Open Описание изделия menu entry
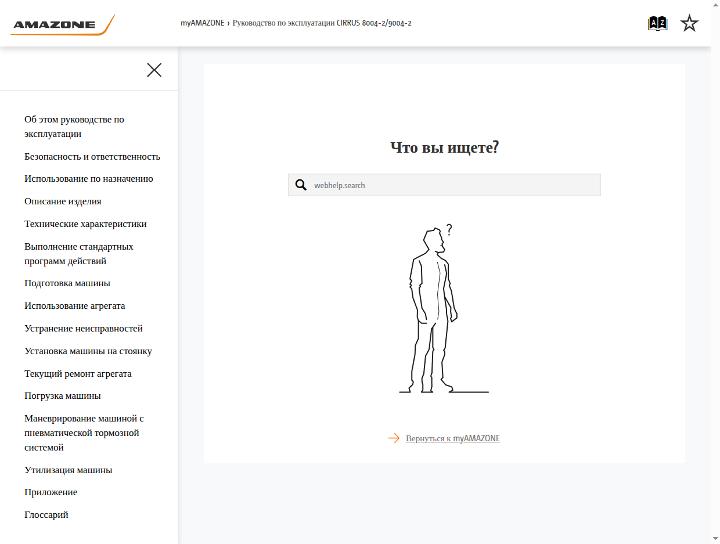The width and height of the screenshot is (720, 544). point(63,201)
